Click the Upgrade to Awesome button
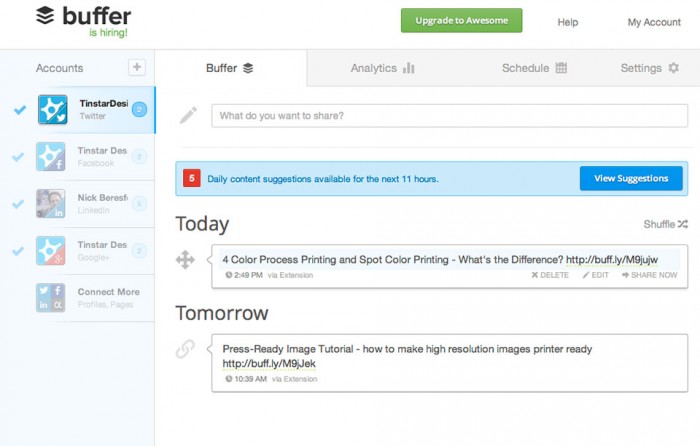Screen dimensions: 700x446 click(x=462, y=21)
